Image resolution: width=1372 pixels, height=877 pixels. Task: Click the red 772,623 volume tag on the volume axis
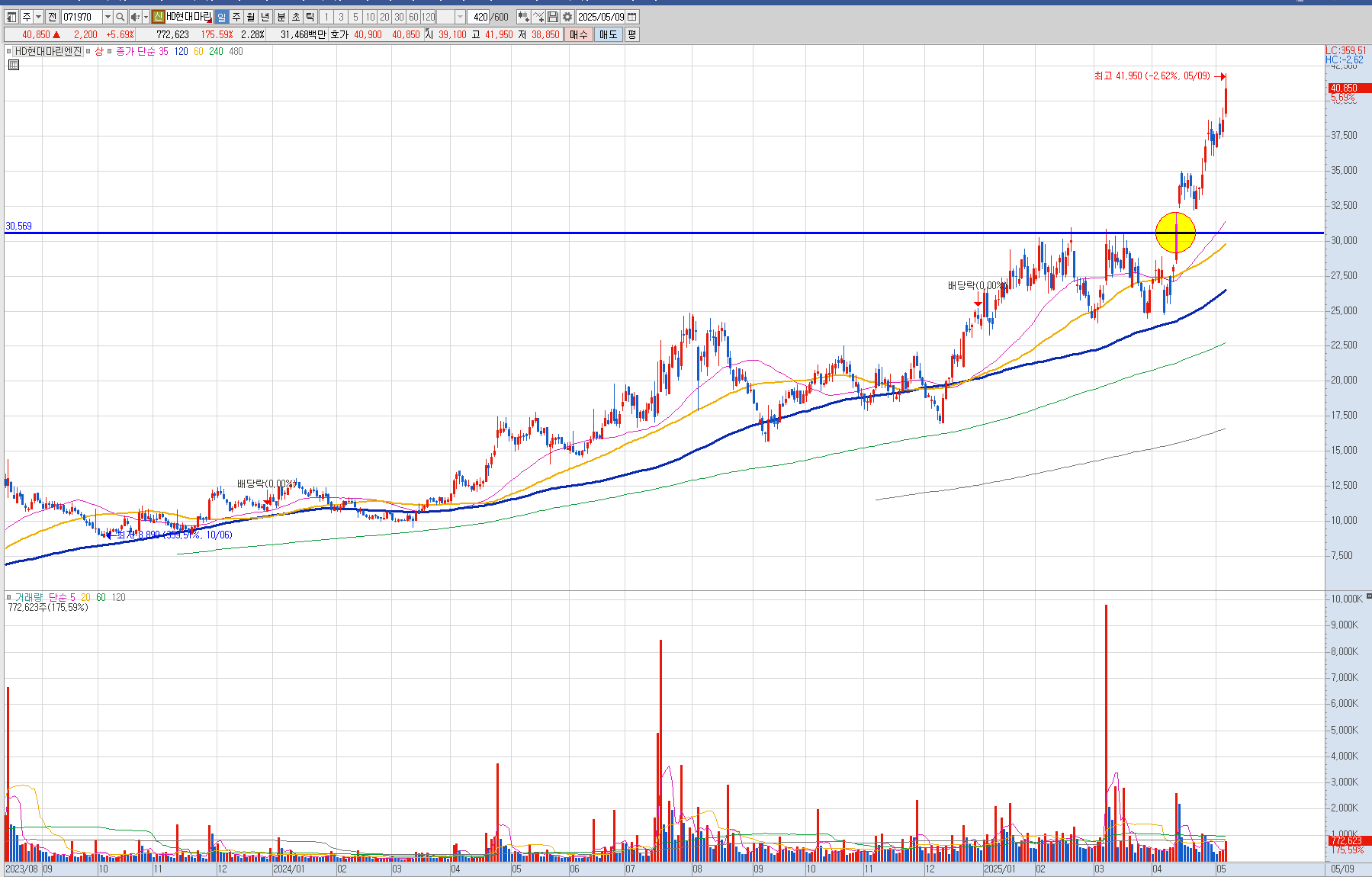pos(1349,840)
